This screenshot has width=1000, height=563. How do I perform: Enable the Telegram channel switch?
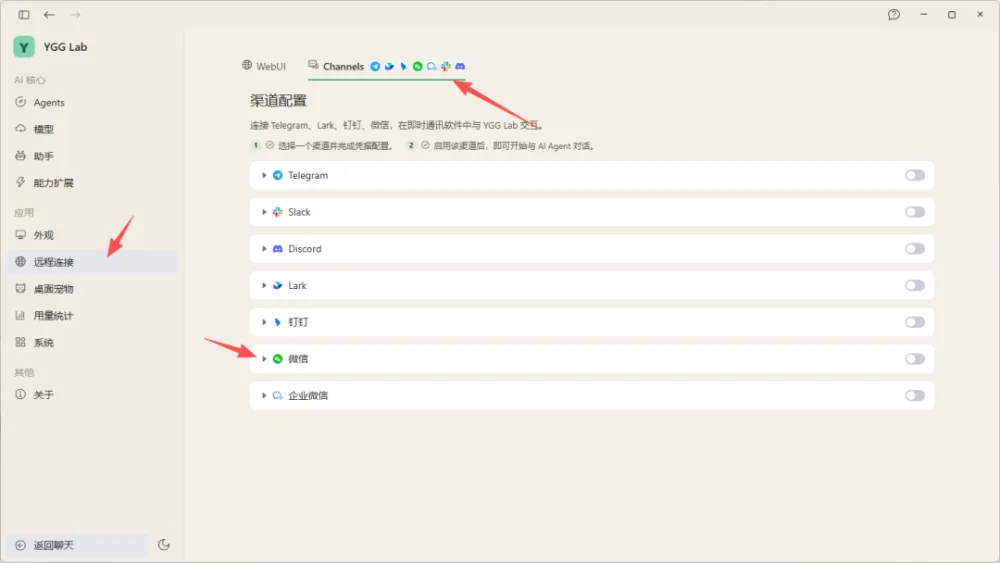pos(915,175)
